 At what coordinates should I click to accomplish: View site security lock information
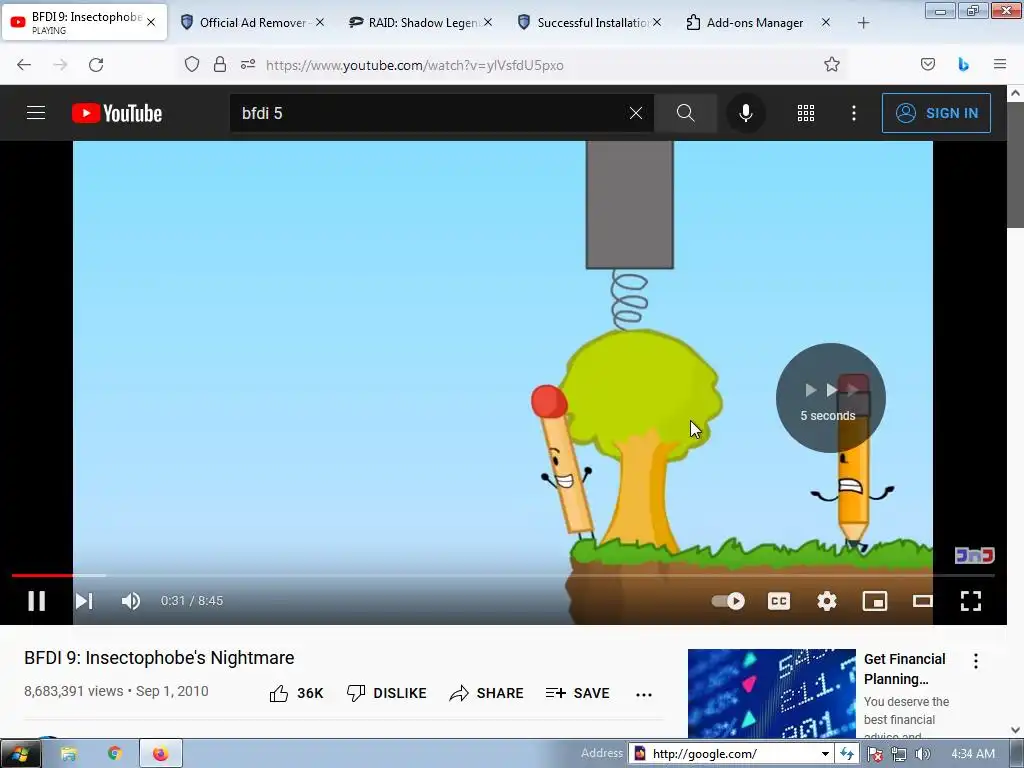click(220, 64)
